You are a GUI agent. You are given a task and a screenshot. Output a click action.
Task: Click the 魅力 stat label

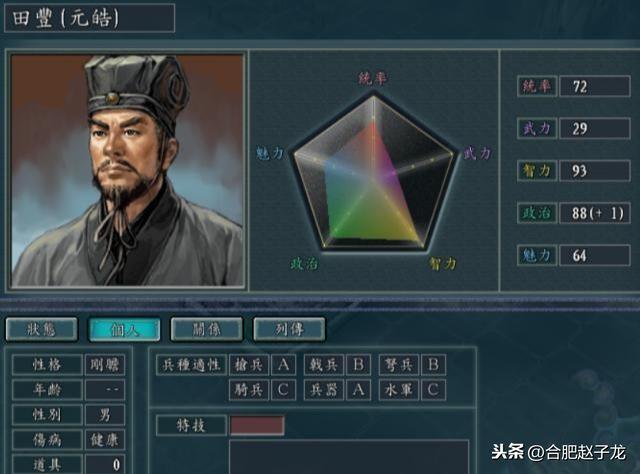click(x=537, y=255)
